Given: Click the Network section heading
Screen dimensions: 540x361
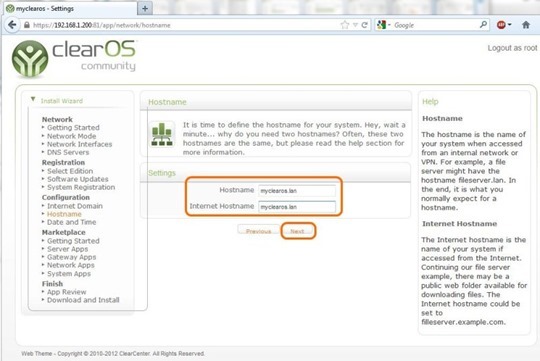Looking at the screenshot, I should (57, 120).
